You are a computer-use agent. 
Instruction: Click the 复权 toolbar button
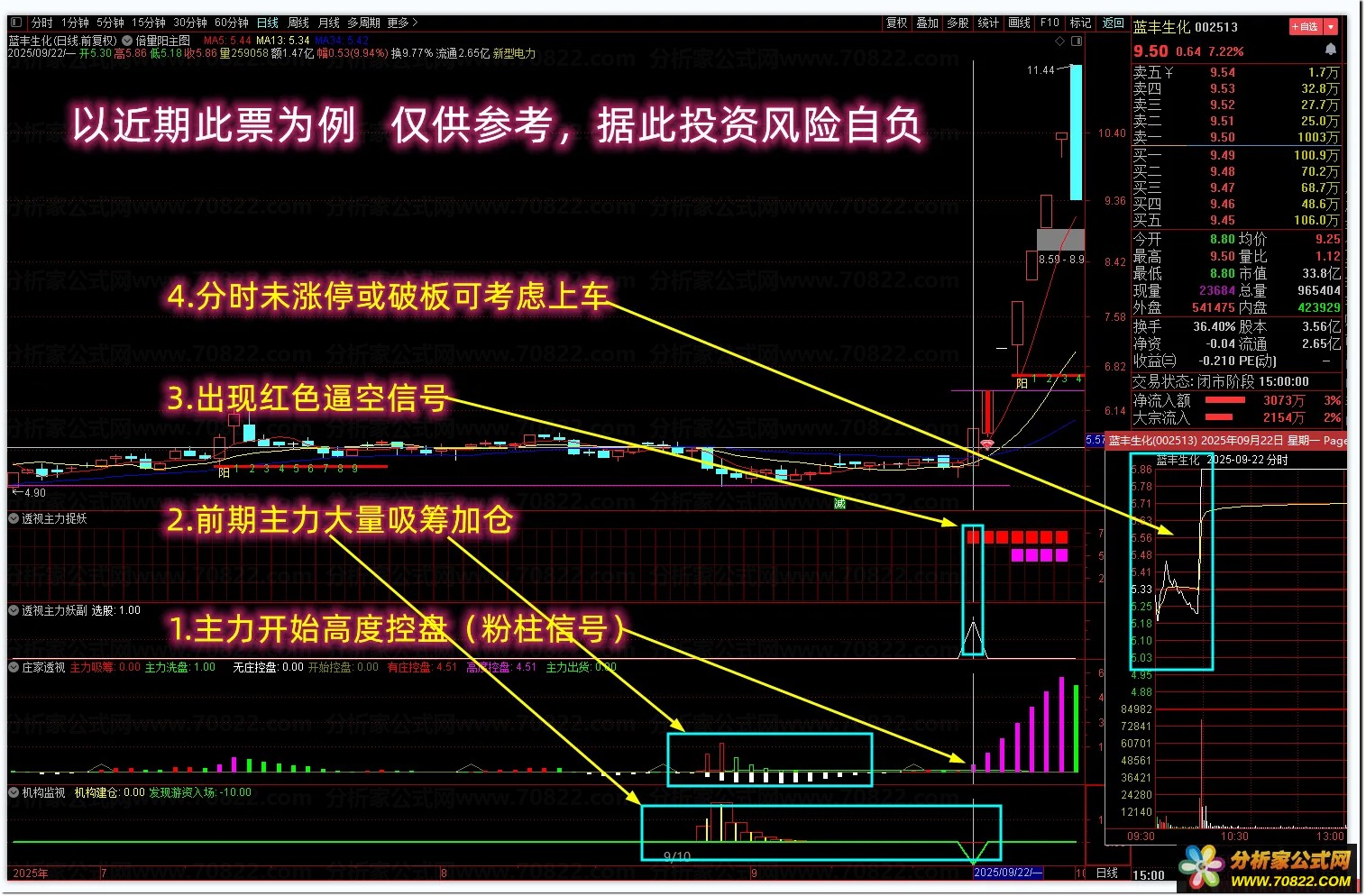tap(896, 23)
